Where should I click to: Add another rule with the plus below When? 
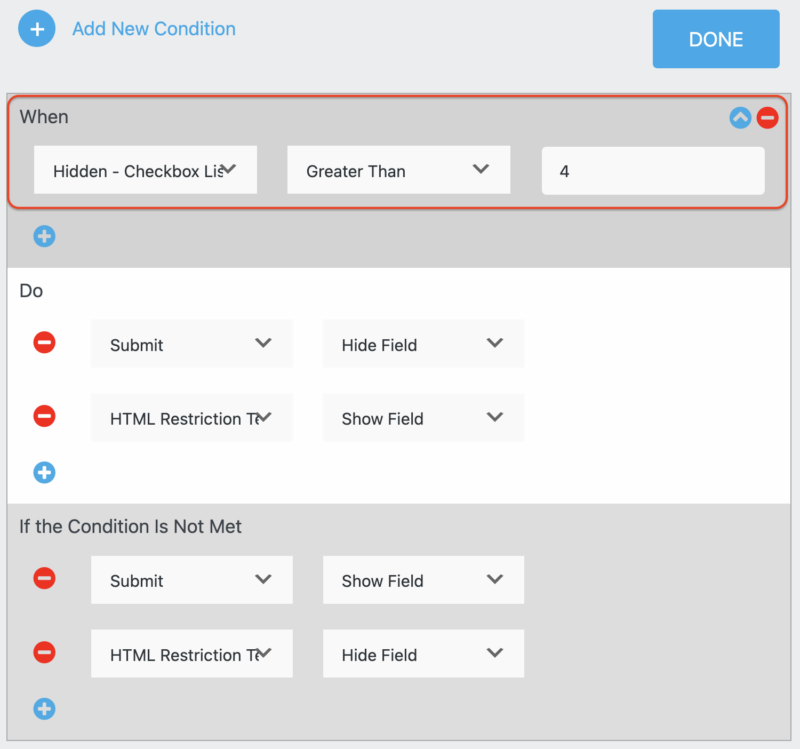(x=44, y=236)
